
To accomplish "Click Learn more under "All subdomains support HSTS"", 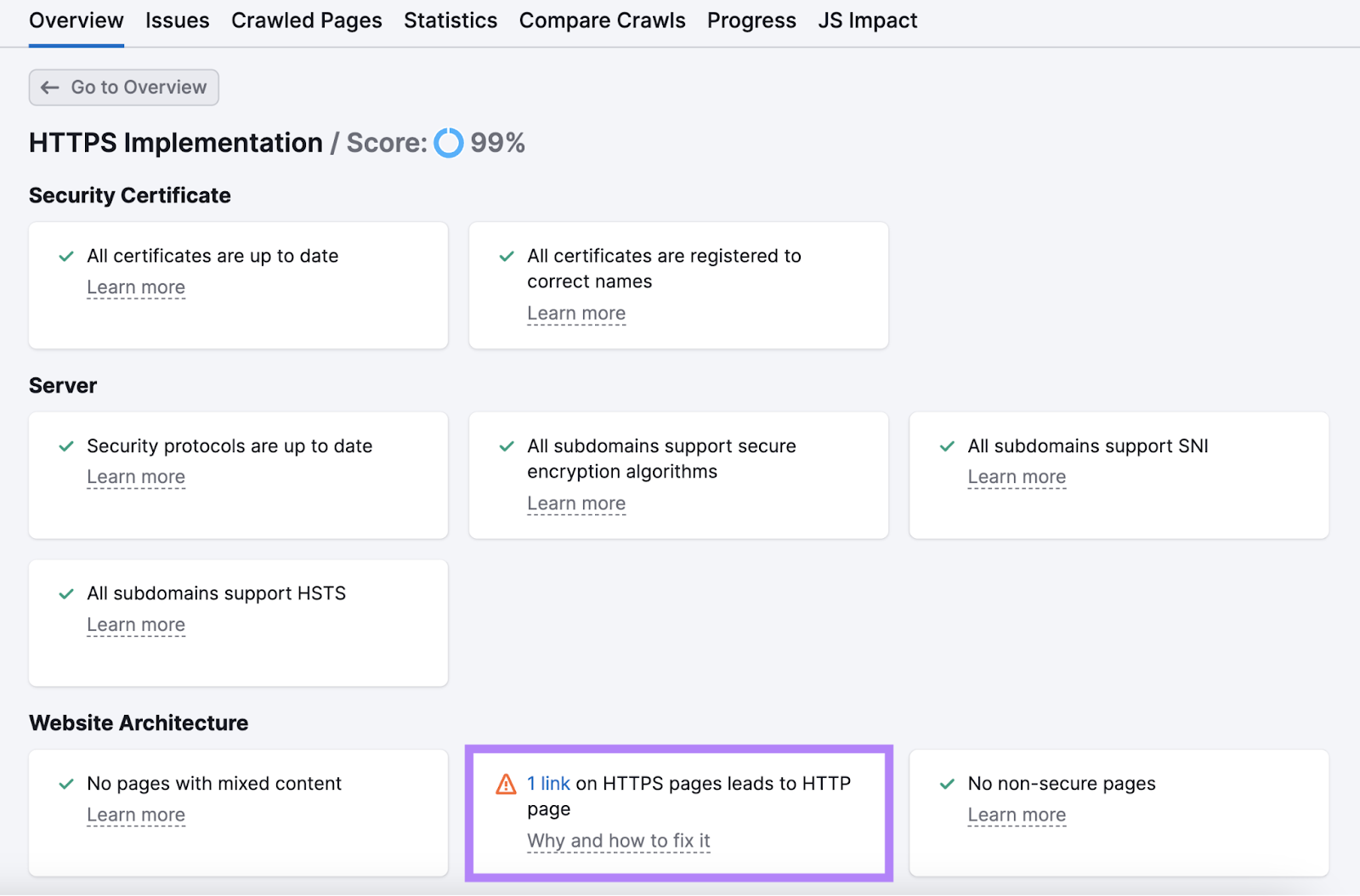I will (135, 624).
